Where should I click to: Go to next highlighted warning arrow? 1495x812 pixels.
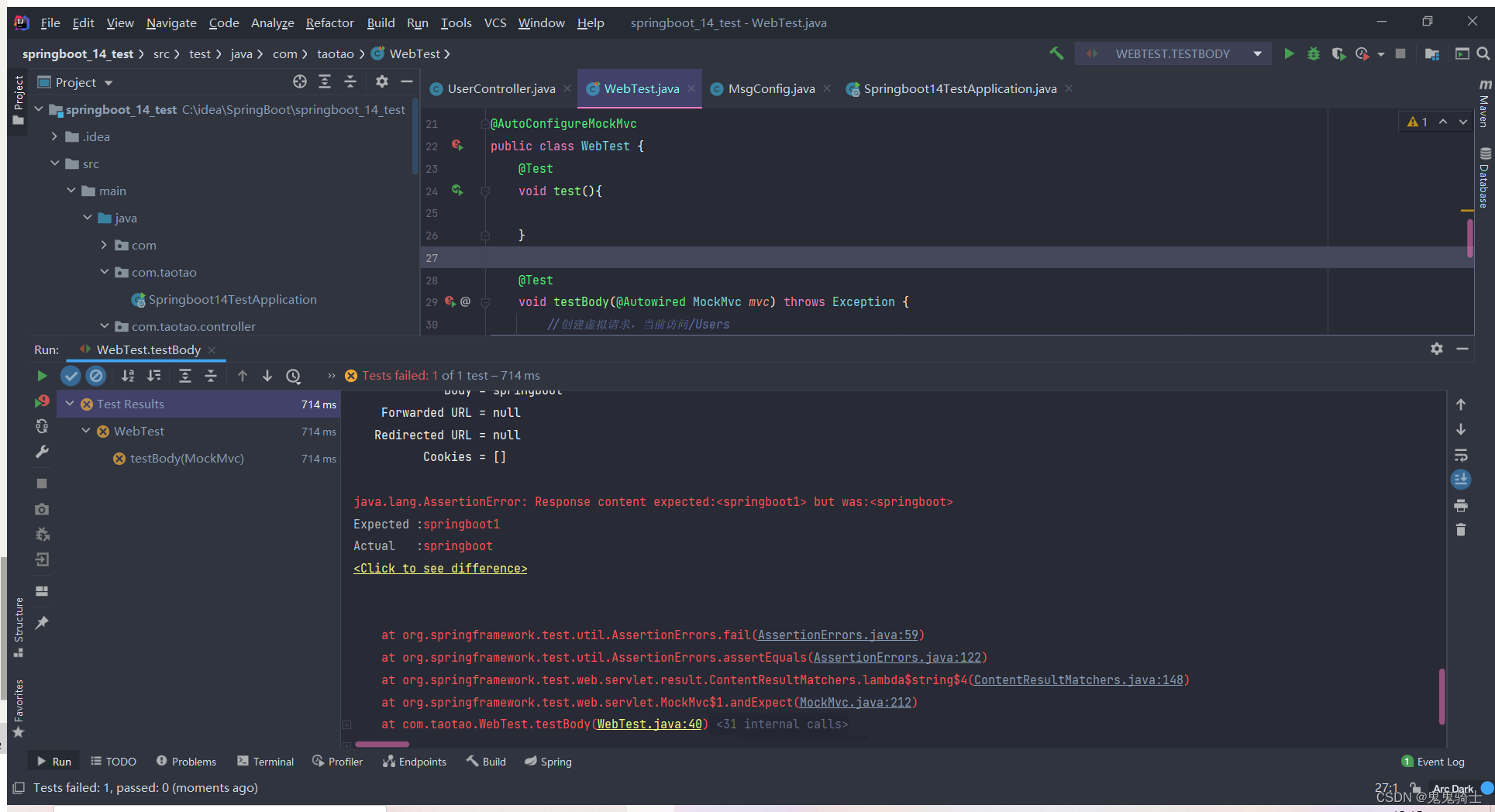tap(1463, 122)
